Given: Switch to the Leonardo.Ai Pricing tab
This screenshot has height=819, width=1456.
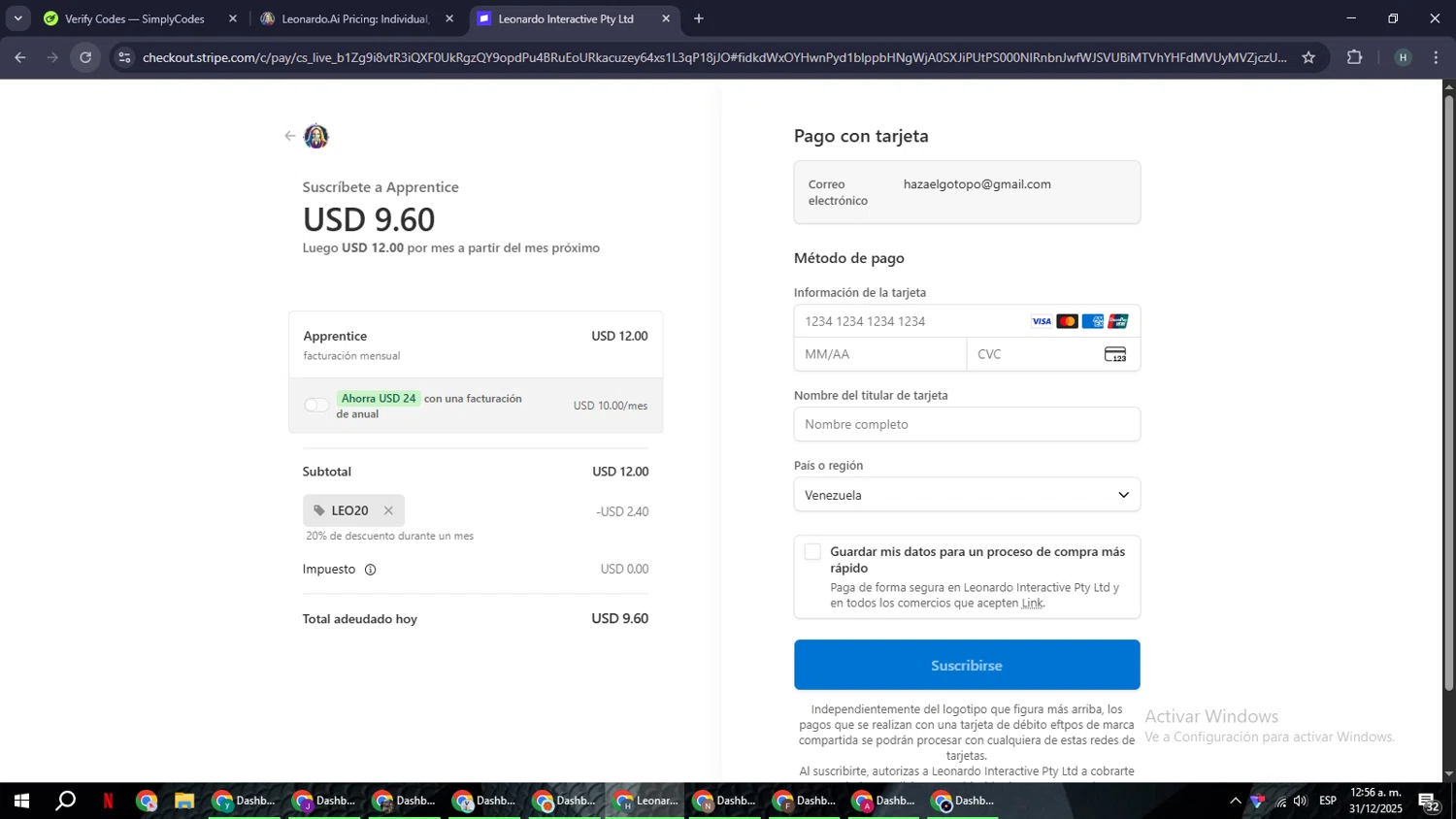Looking at the screenshot, I should click(x=355, y=18).
